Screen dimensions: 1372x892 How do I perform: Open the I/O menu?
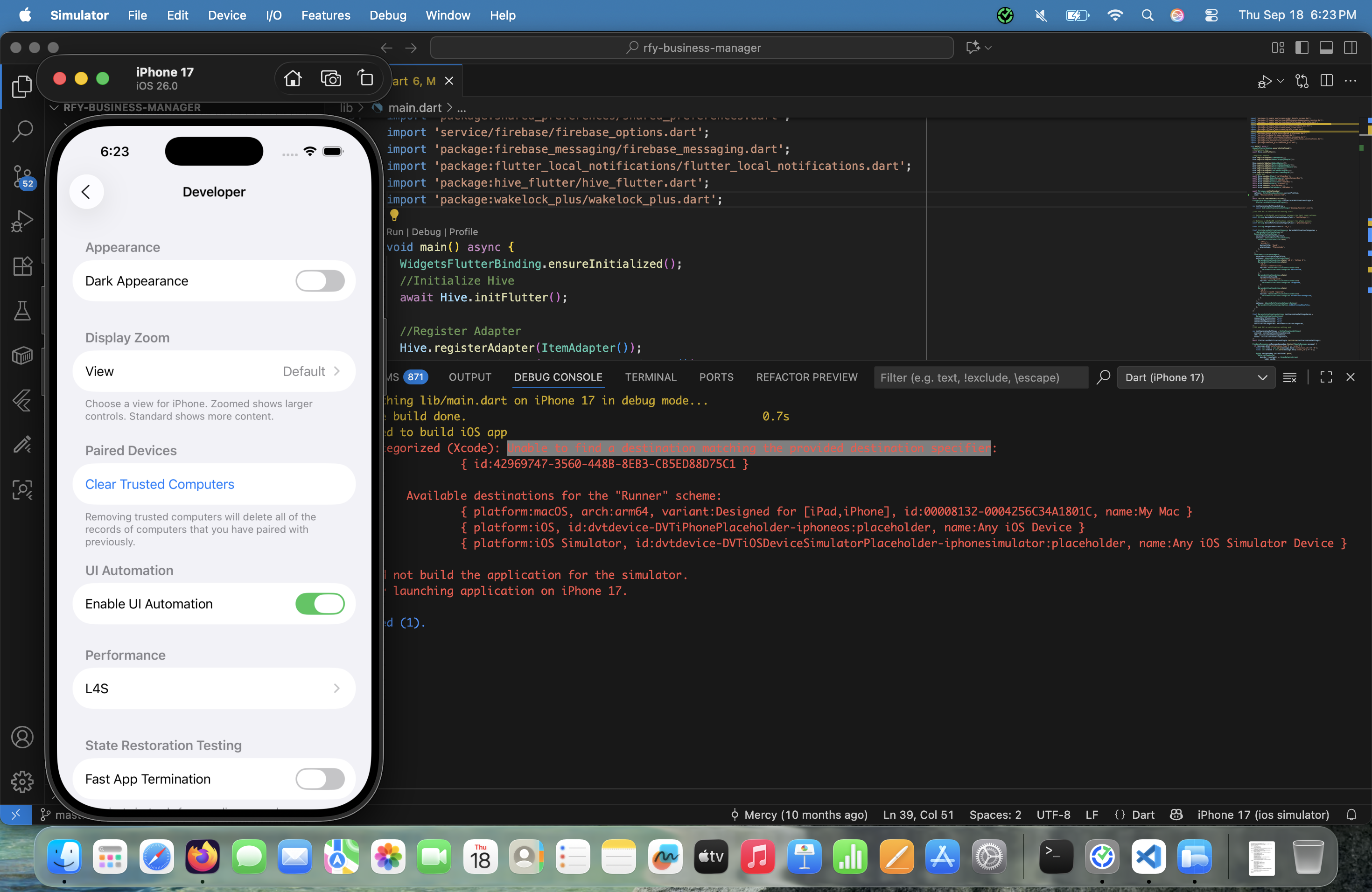pyautogui.click(x=274, y=15)
